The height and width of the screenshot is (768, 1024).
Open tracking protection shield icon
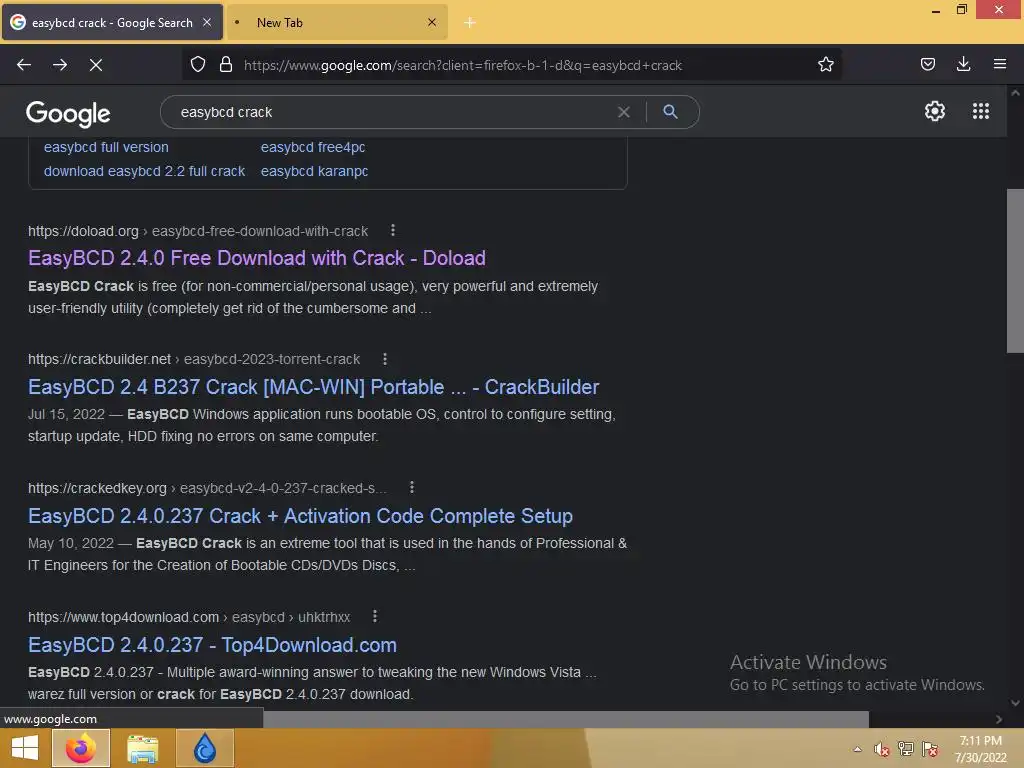coord(198,65)
